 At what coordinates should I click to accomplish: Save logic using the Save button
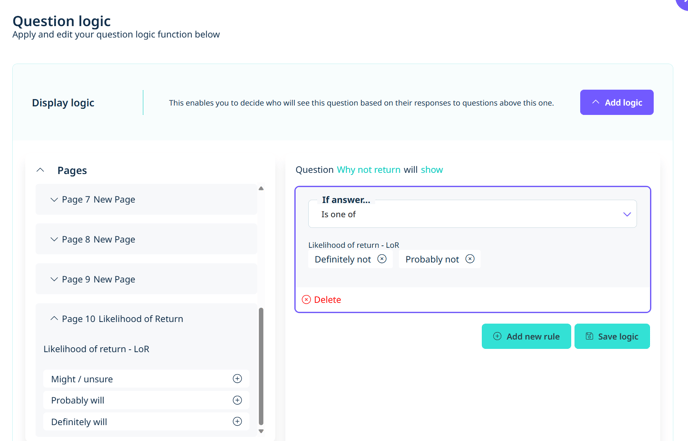(x=612, y=337)
